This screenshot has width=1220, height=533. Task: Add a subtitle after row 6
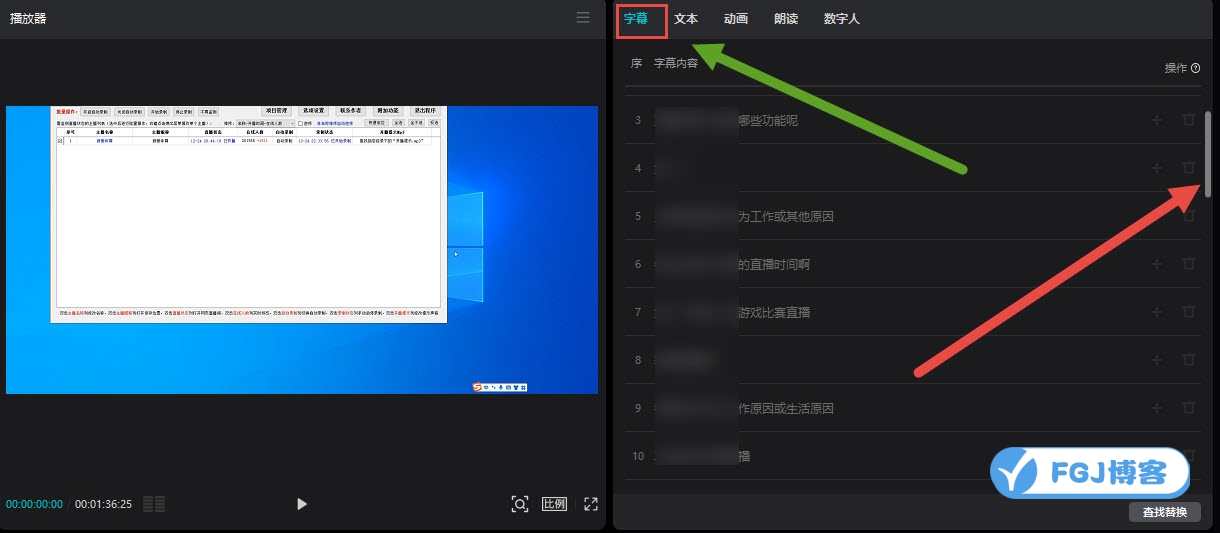coord(1157,264)
